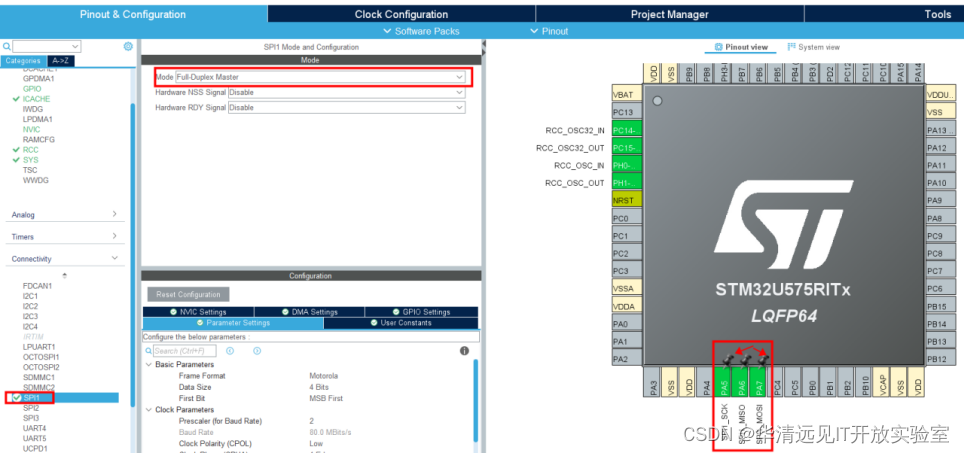Toggle the SPI1 enabled checkmark
Viewport: 964px width, 454px height.
[x=17, y=397]
